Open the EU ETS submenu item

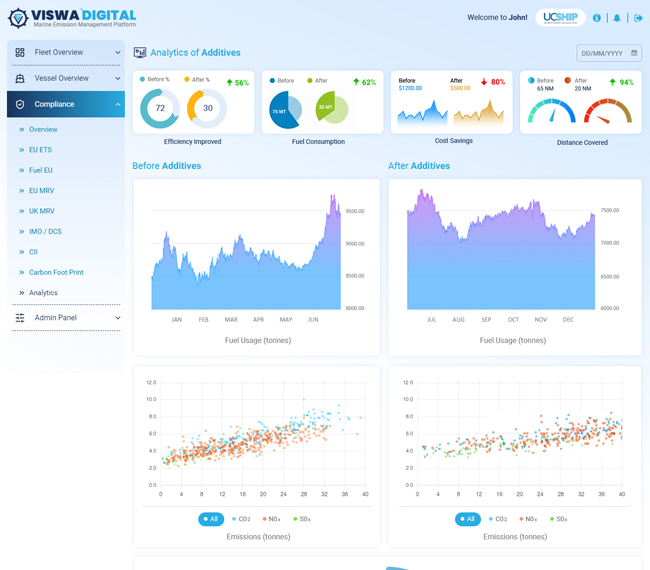[40, 150]
